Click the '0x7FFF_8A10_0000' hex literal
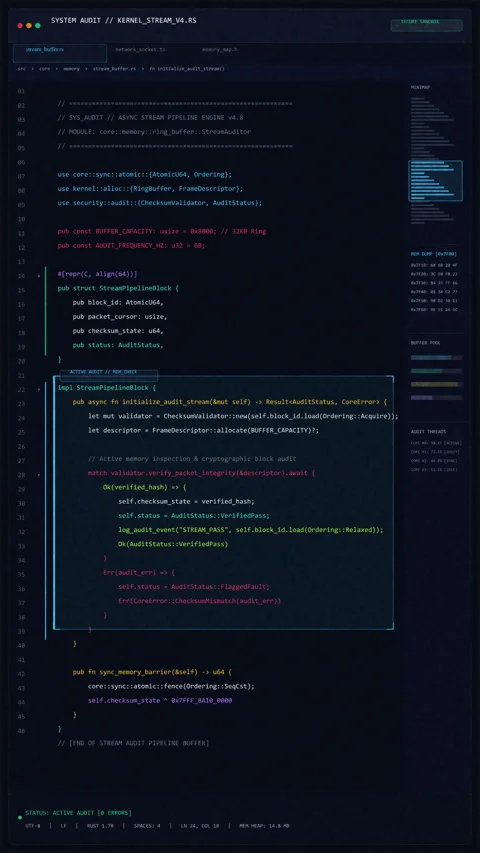The height and width of the screenshot is (853, 480). tap(201, 701)
